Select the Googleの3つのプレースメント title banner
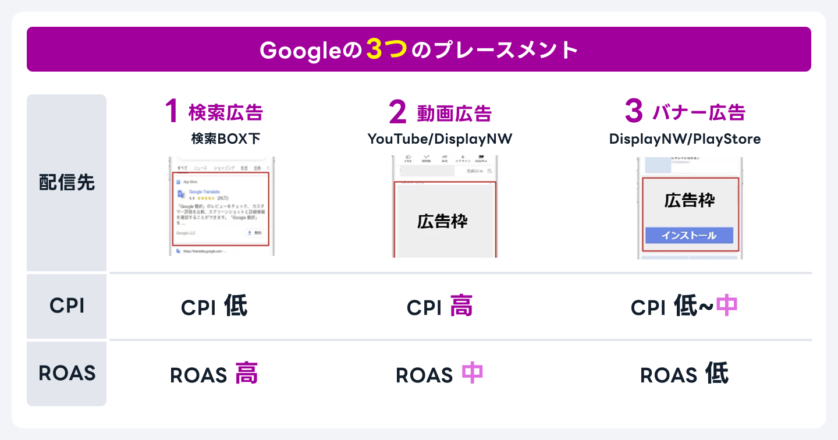Screen dimensions: 838x440 coord(419,49)
